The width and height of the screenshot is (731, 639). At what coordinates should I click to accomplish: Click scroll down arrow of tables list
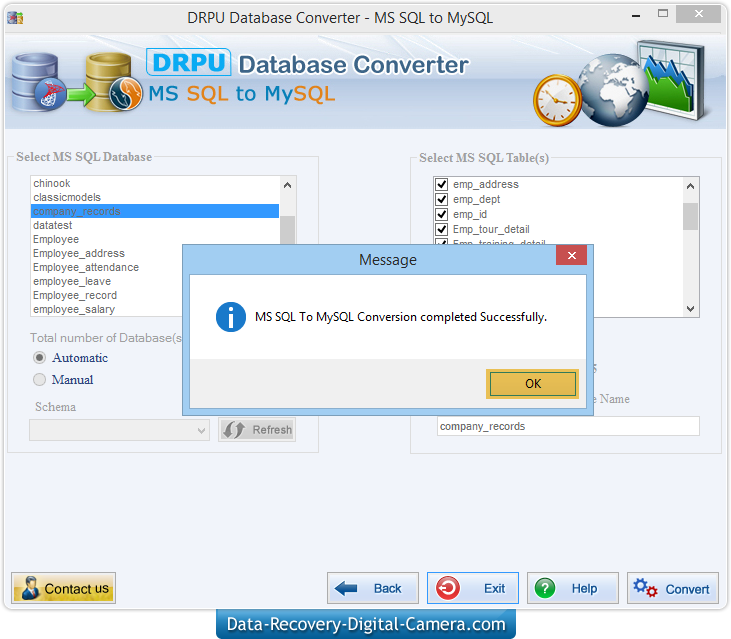pos(690,309)
